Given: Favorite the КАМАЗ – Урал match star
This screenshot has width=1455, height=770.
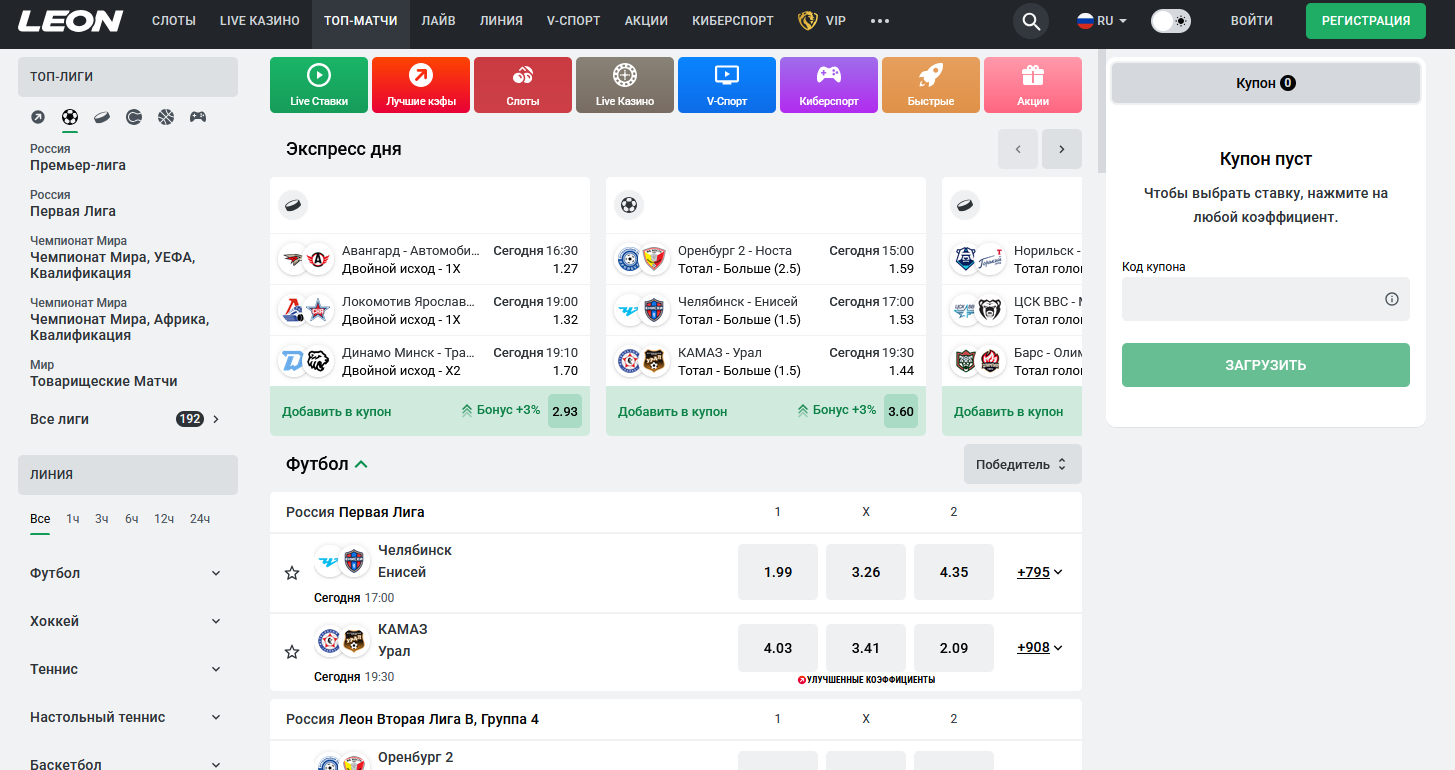Looking at the screenshot, I should pyautogui.click(x=292, y=652).
